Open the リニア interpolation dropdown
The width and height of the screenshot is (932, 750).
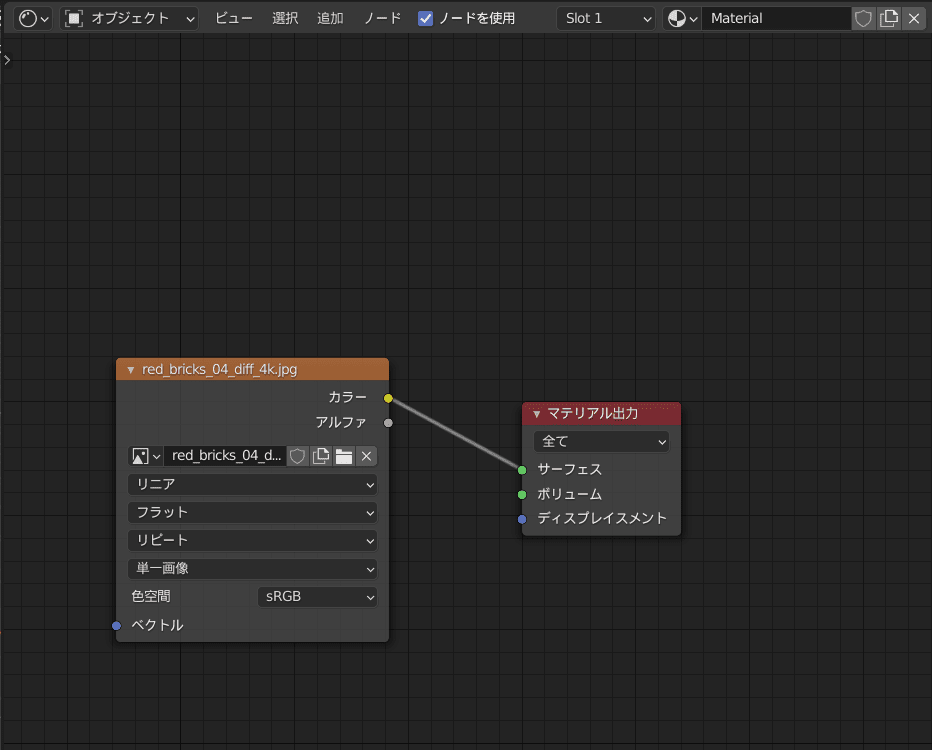pos(252,484)
